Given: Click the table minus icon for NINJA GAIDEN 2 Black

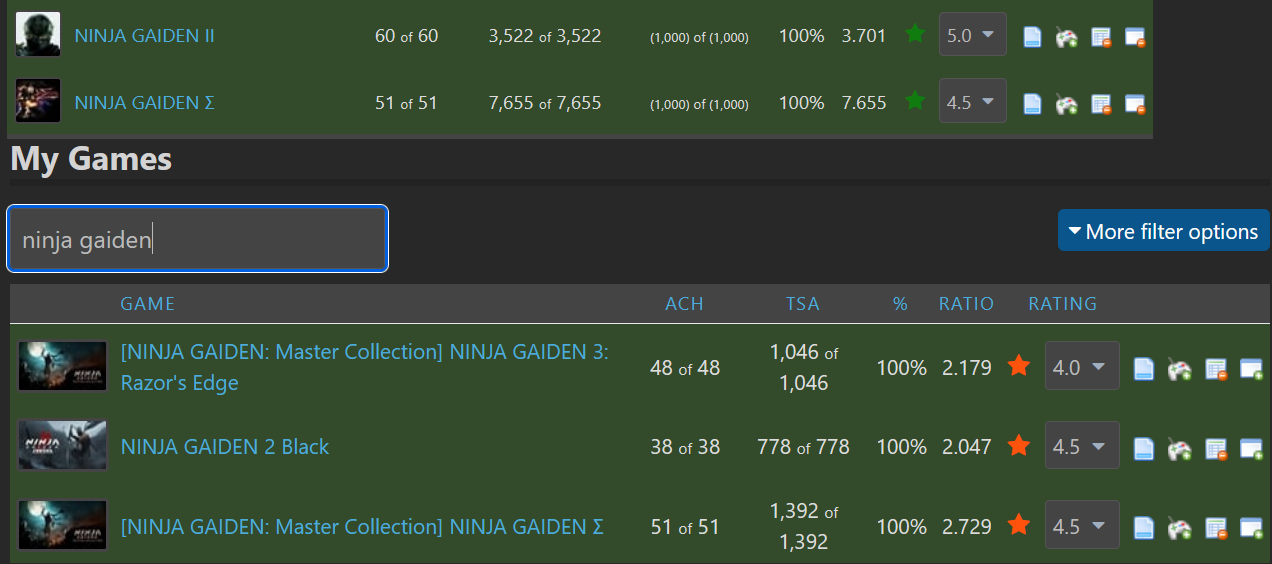Looking at the screenshot, I should pyautogui.click(x=1216, y=448).
